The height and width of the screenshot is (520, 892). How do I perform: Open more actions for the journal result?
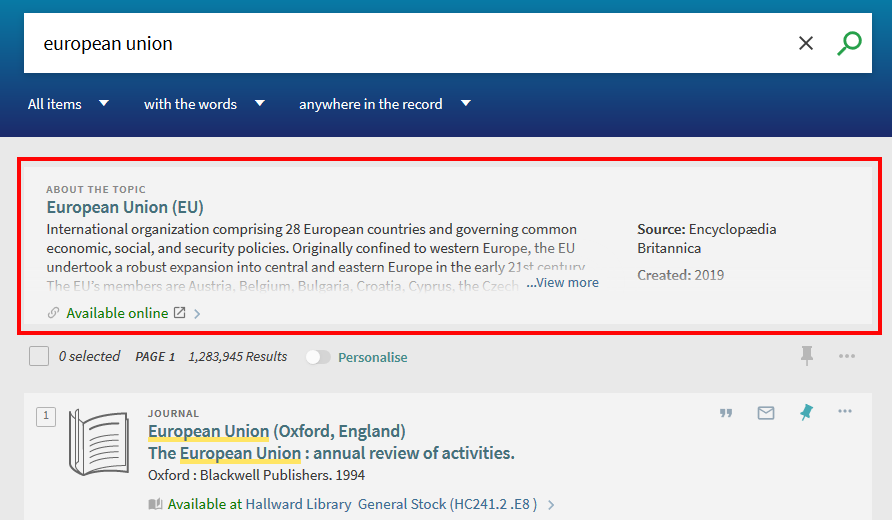[845, 412]
